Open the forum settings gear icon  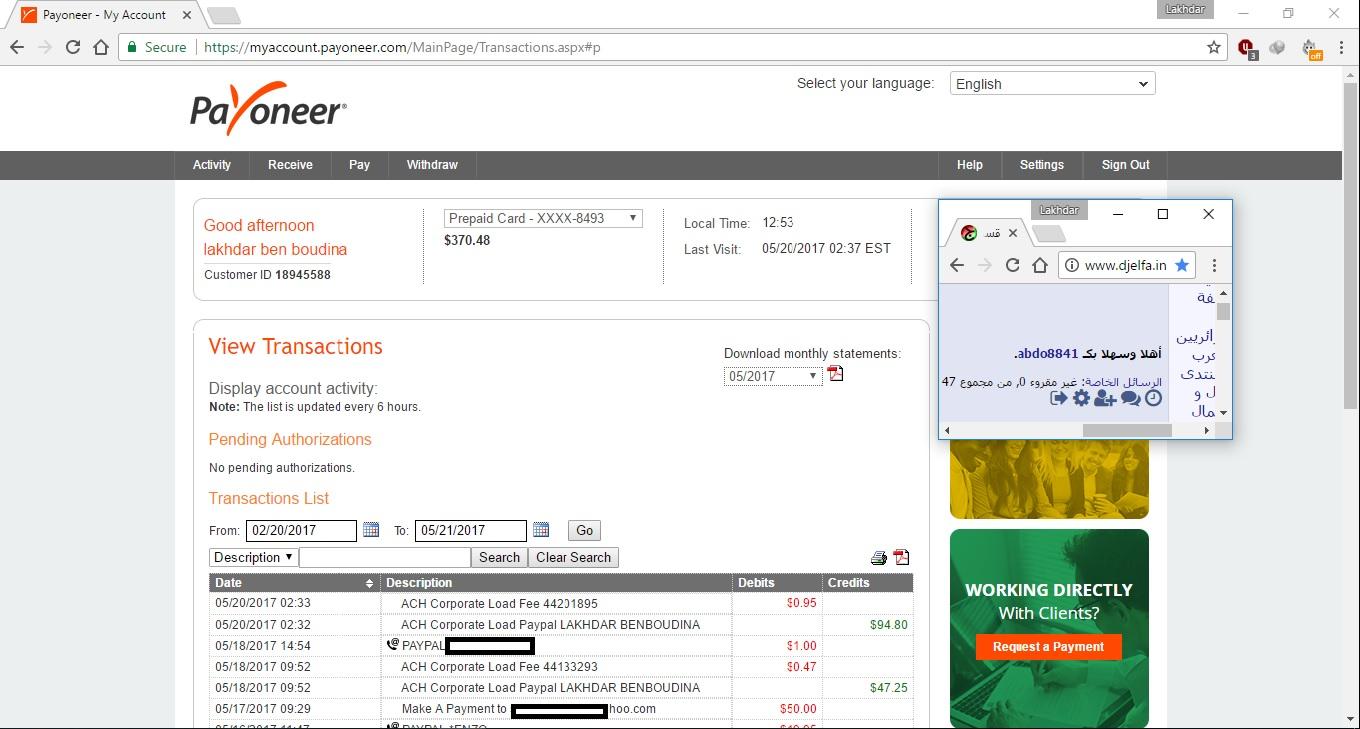pos(1081,398)
